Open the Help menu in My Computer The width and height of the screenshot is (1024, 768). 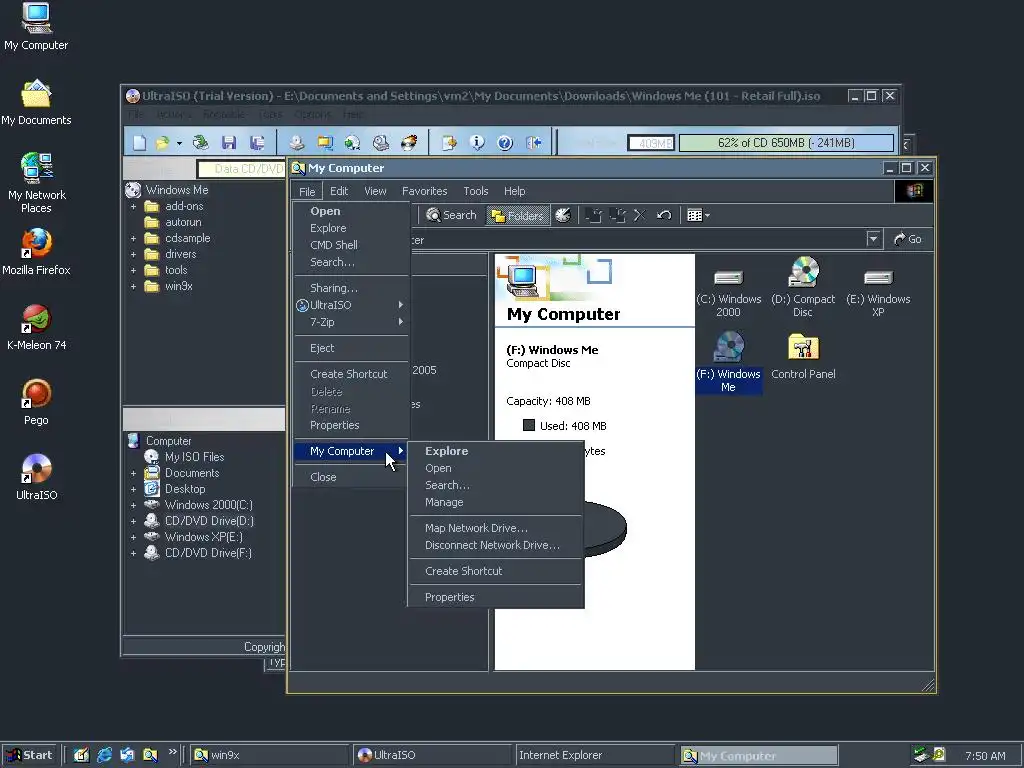point(515,191)
